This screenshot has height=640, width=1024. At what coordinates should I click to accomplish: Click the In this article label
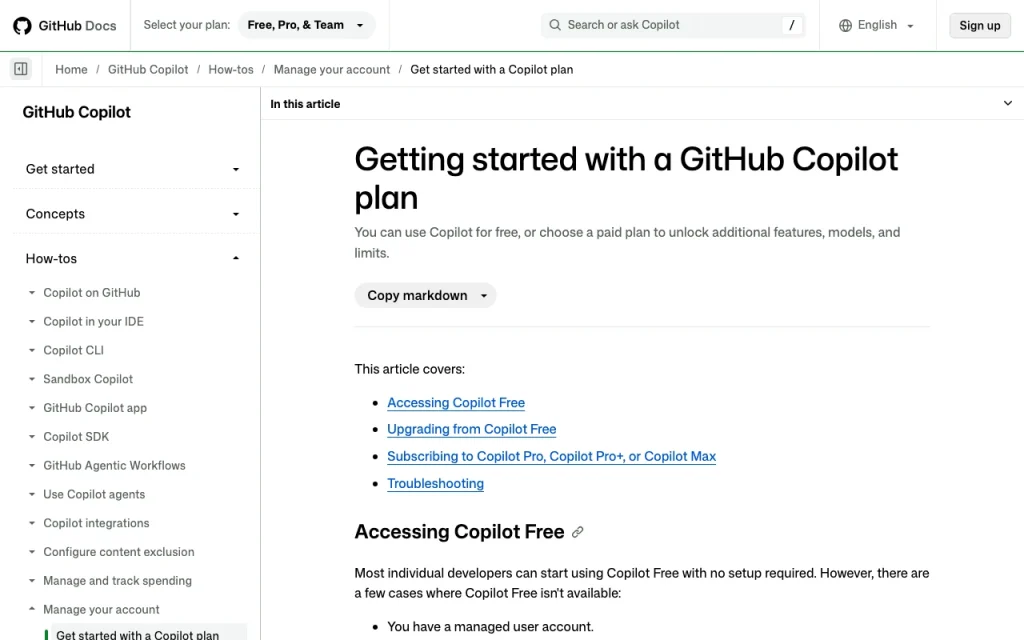(305, 104)
